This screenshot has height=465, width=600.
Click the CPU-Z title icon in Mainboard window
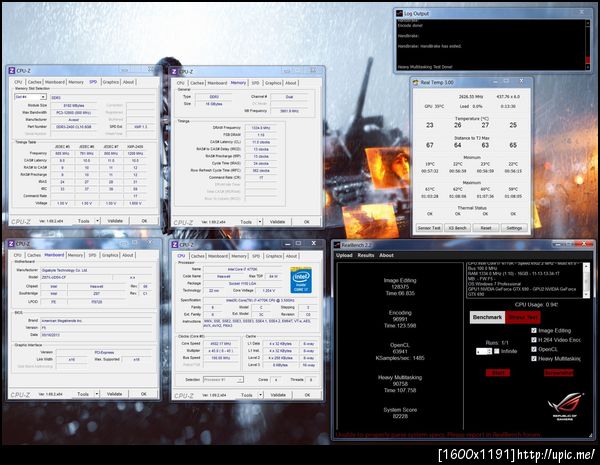pyautogui.click(x=11, y=244)
